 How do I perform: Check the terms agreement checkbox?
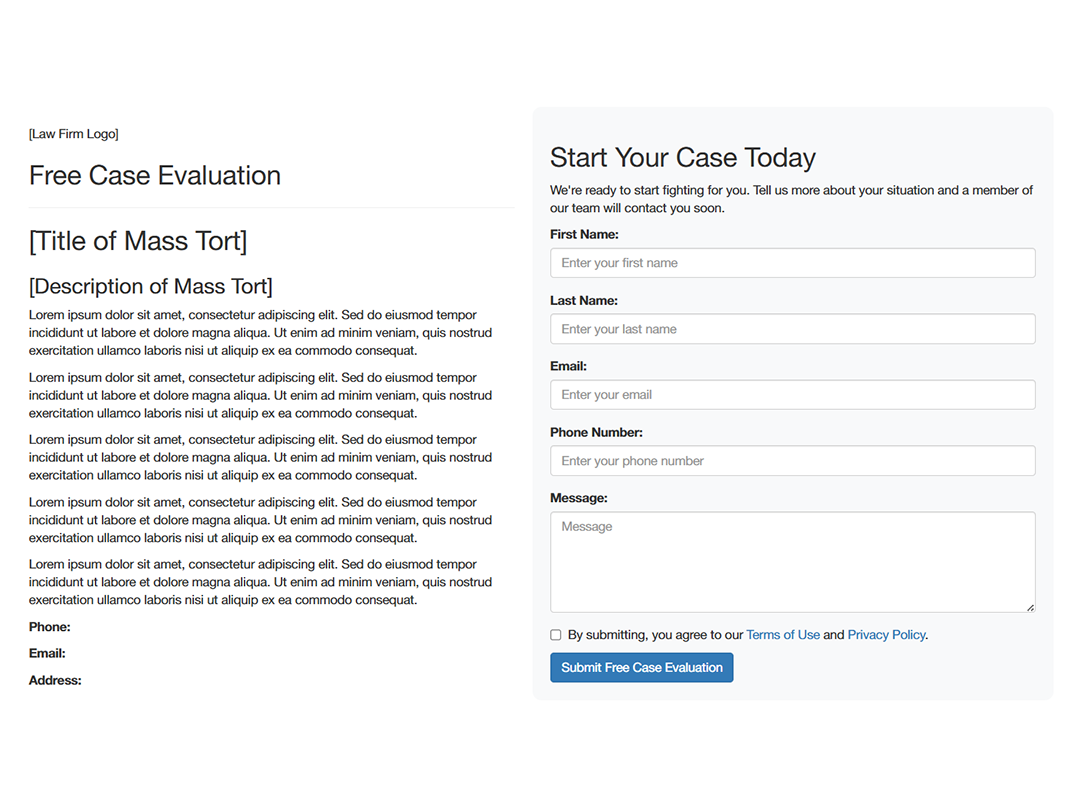(x=556, y=635)
